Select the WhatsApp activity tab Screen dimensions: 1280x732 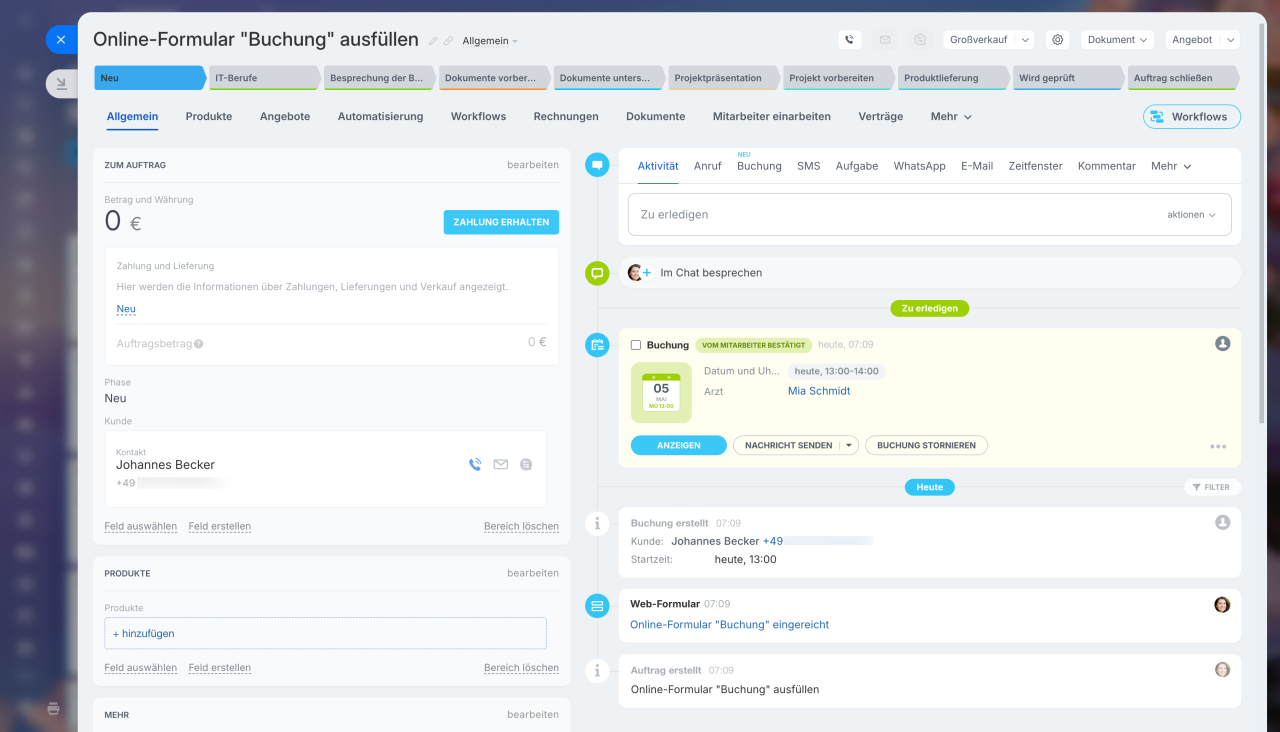pyautogui.click(x=920, y=166)
